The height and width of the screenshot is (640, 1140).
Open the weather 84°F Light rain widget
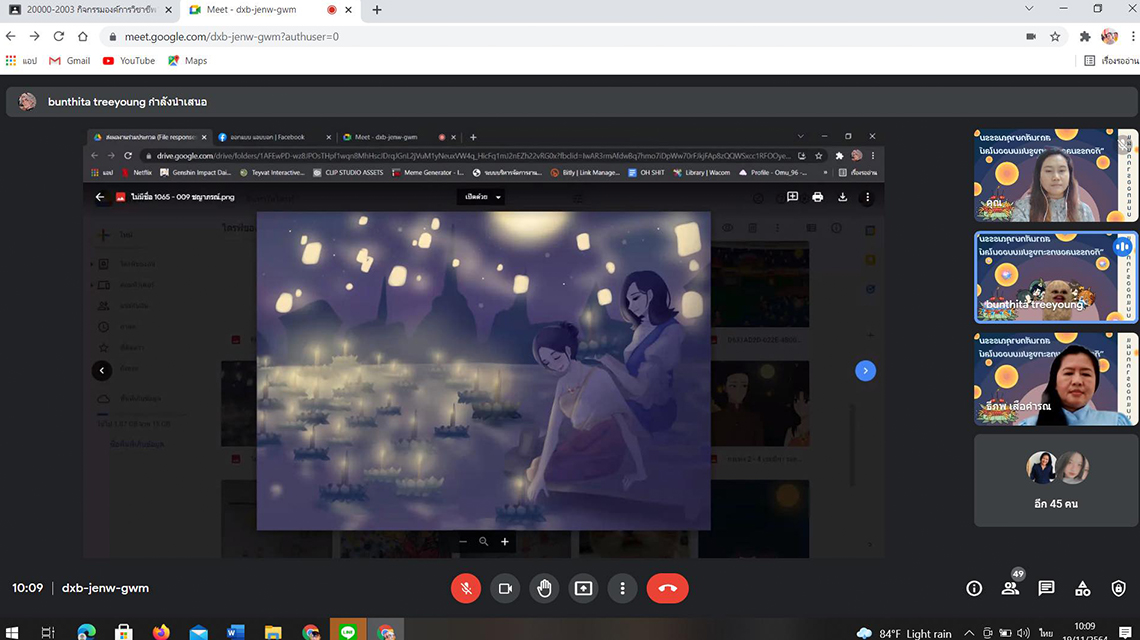point(904,633)
